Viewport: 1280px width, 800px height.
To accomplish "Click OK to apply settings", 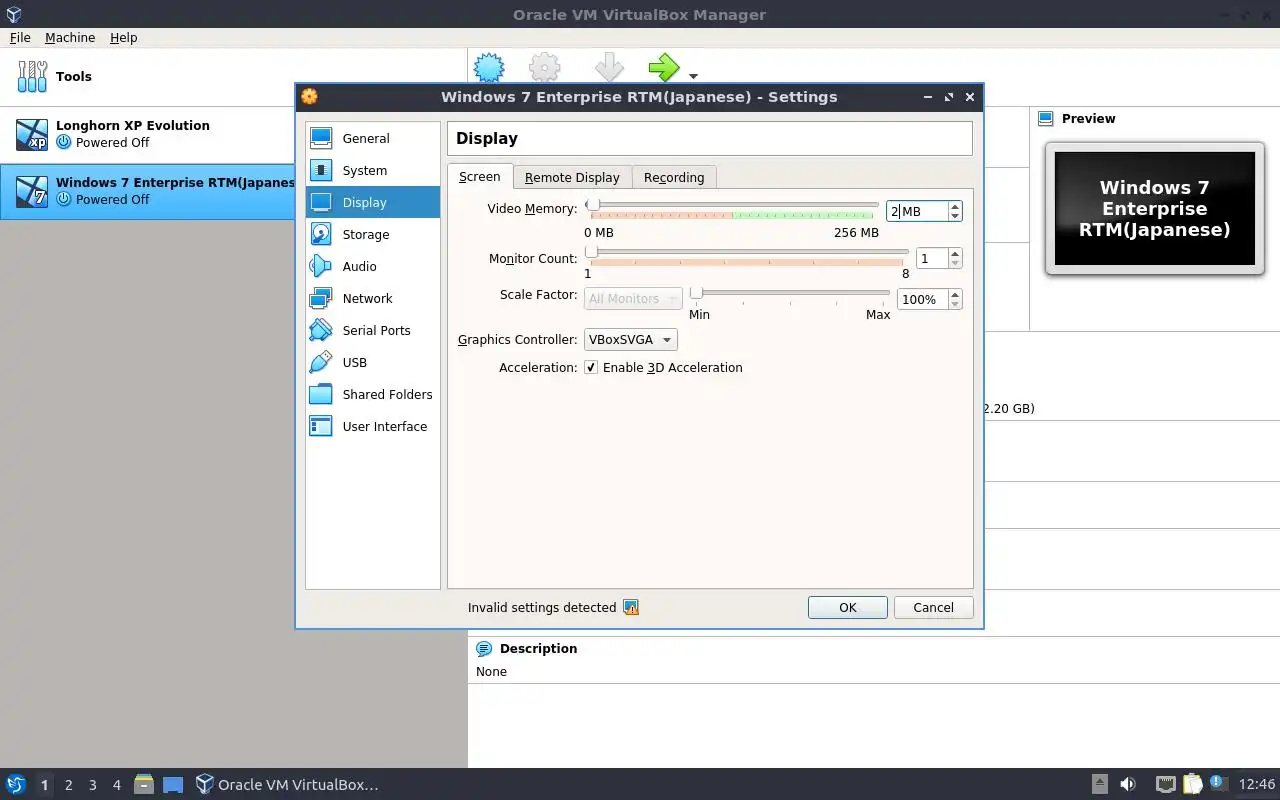I will 848,607.
